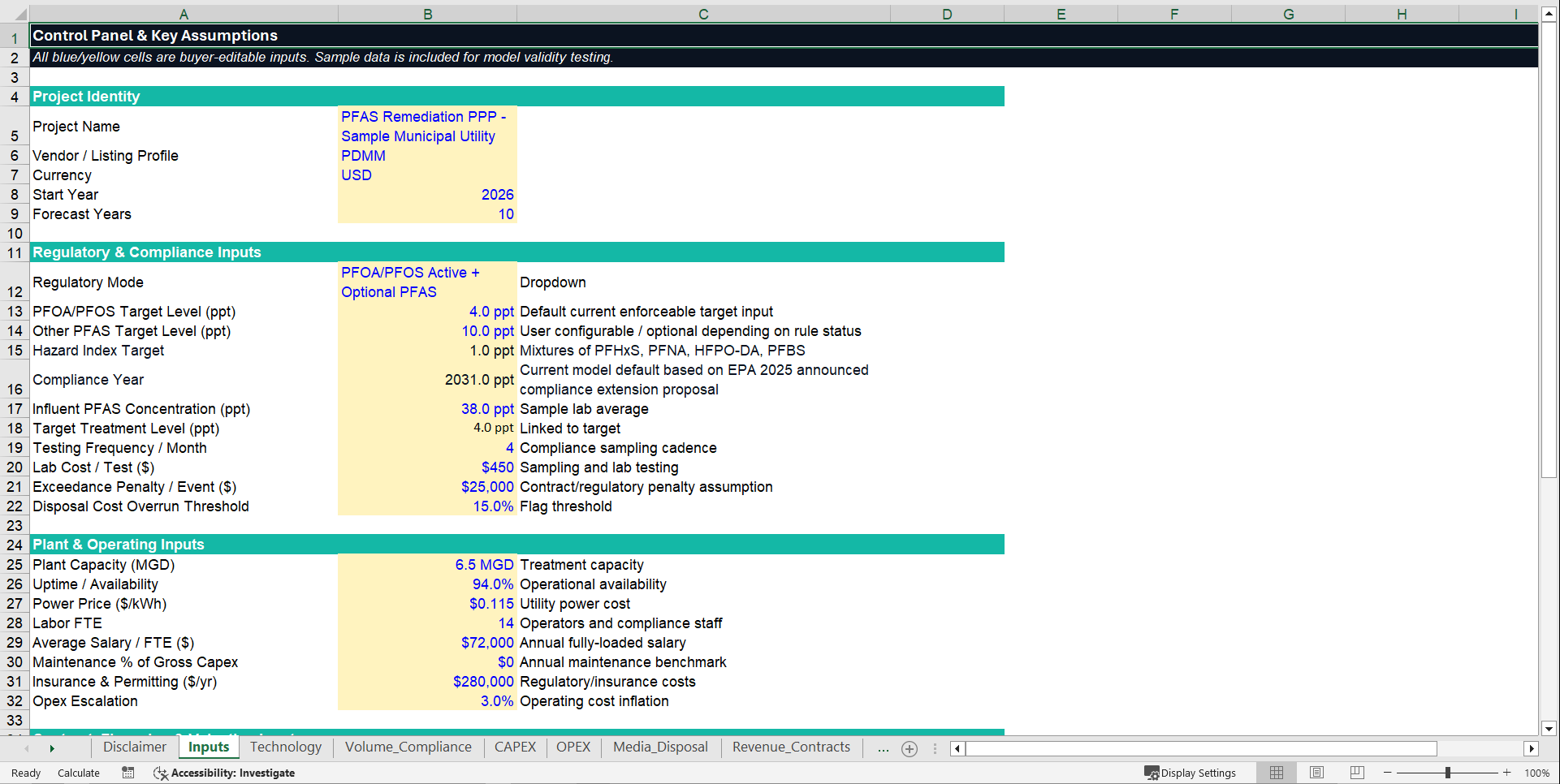Select the Opex Escalation value 3.0%
This screenshot has width=1560, height=784.
pos(427,701)
